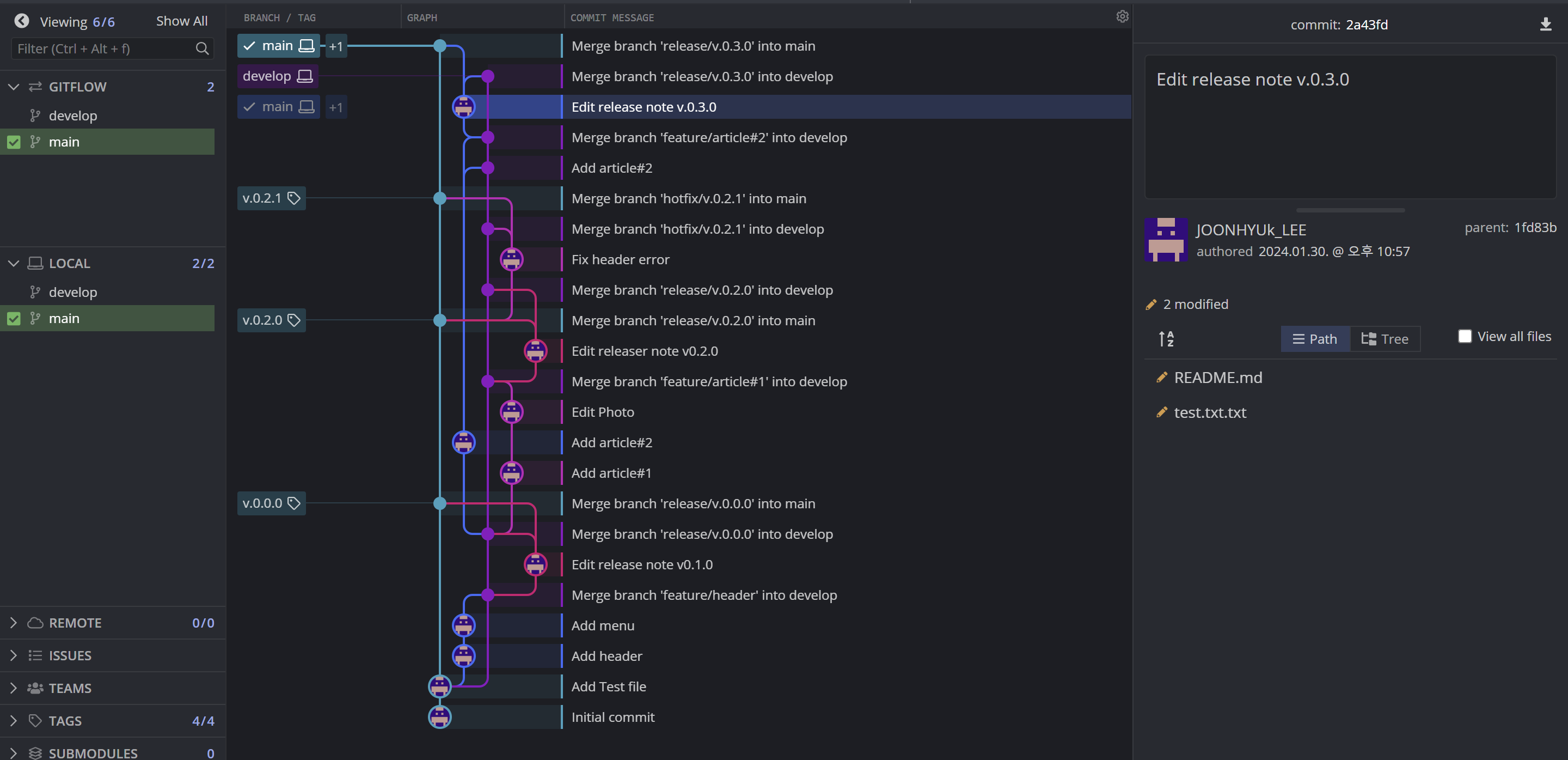
Task: Click the back arrow beside Viewing 6/6
Action: click(x=22, y=21)
